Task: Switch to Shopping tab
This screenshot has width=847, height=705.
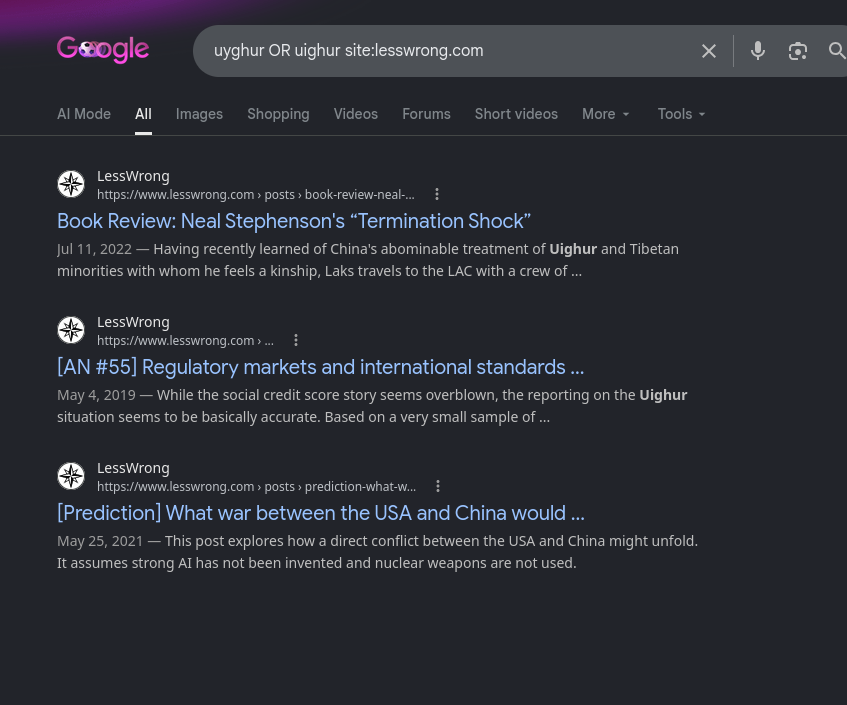Action: pyautogui.click(x=278, y=114)
